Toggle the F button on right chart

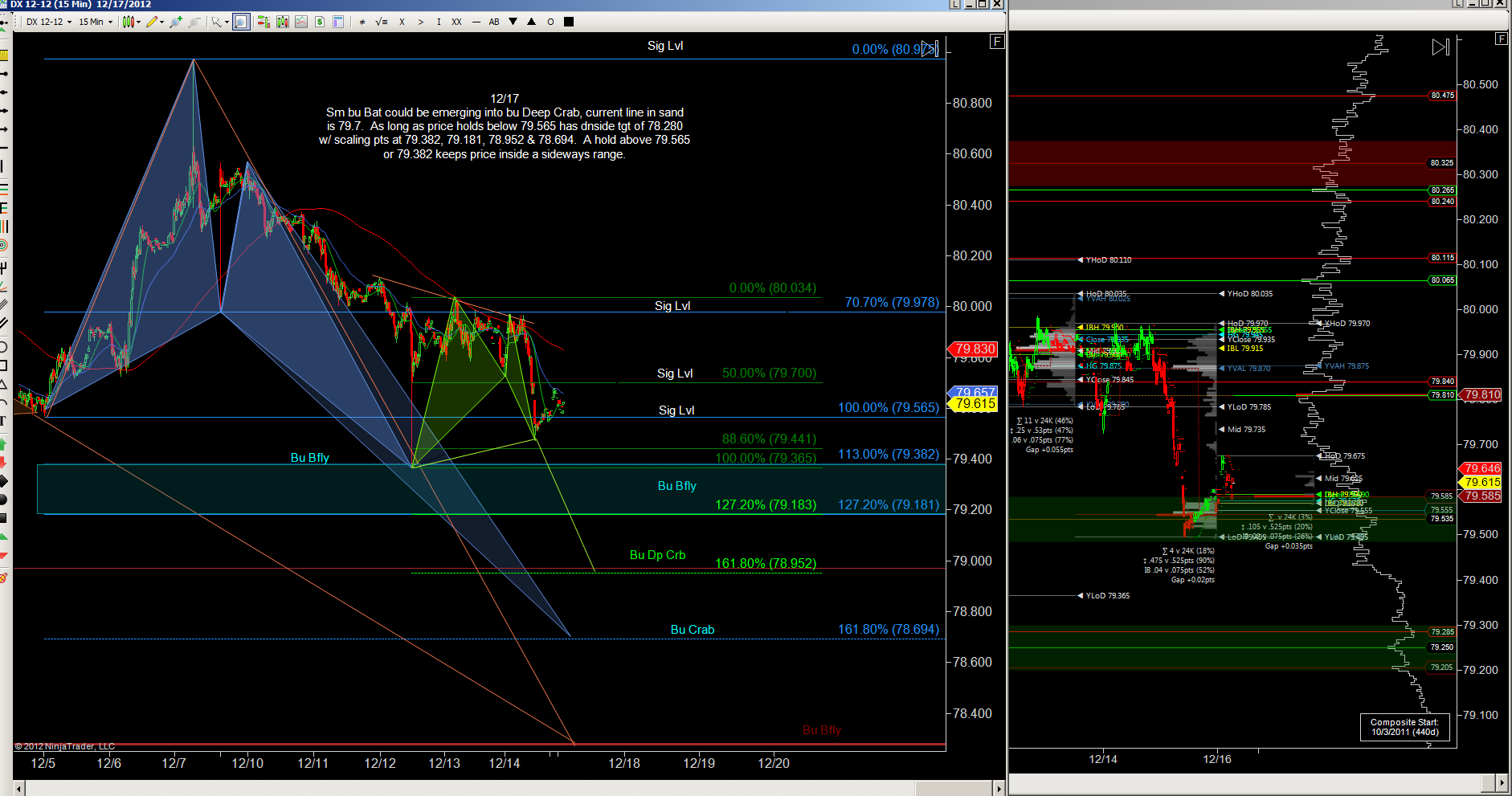(x=1501, y=39)
